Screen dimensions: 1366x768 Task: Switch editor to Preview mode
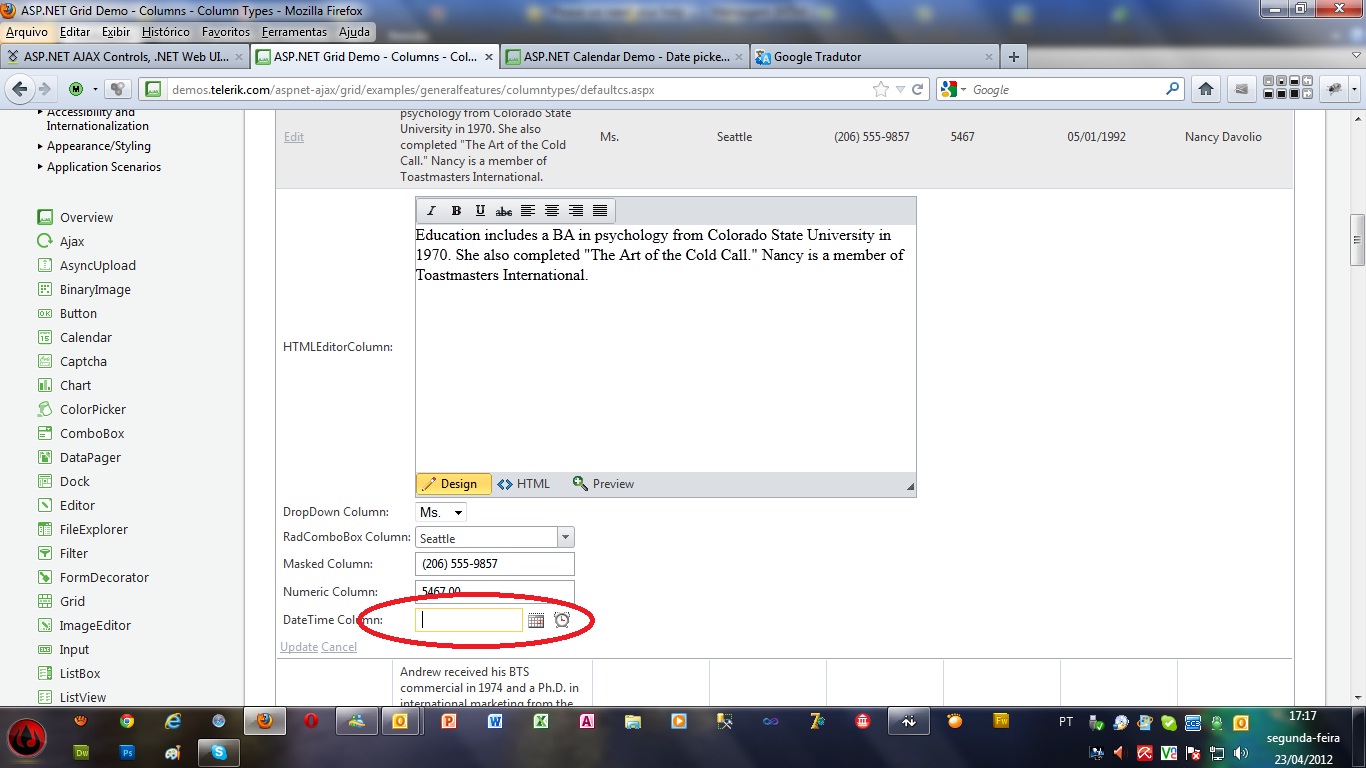click(x=603, y=484)
